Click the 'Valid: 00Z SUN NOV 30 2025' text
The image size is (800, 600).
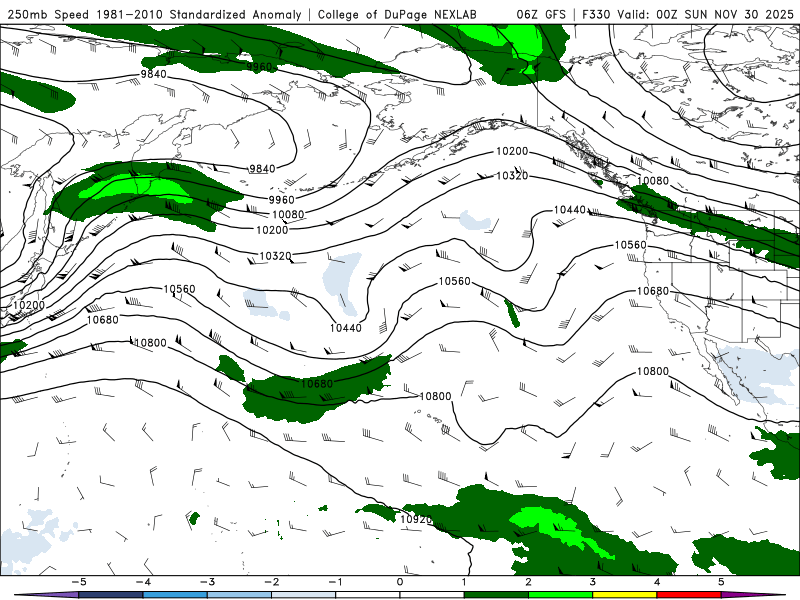(x=705, y=14)
